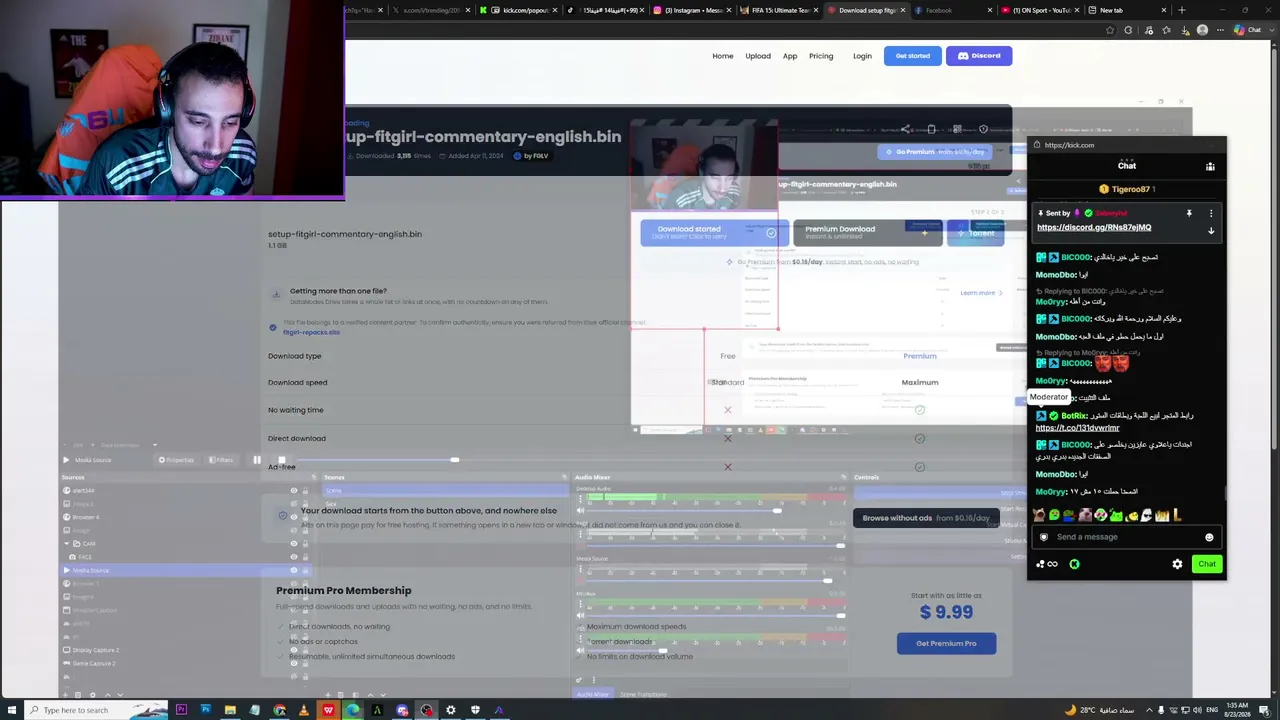
Task: Toggle visibility of CAM group in OBS
Action: coord(294,543)
